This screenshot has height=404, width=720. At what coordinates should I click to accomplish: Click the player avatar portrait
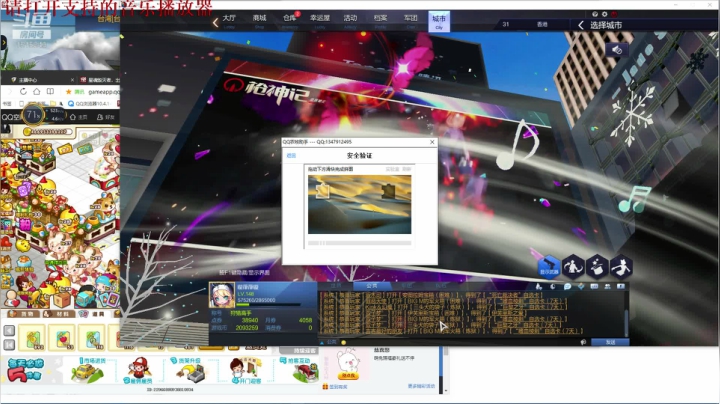(222, 295)
